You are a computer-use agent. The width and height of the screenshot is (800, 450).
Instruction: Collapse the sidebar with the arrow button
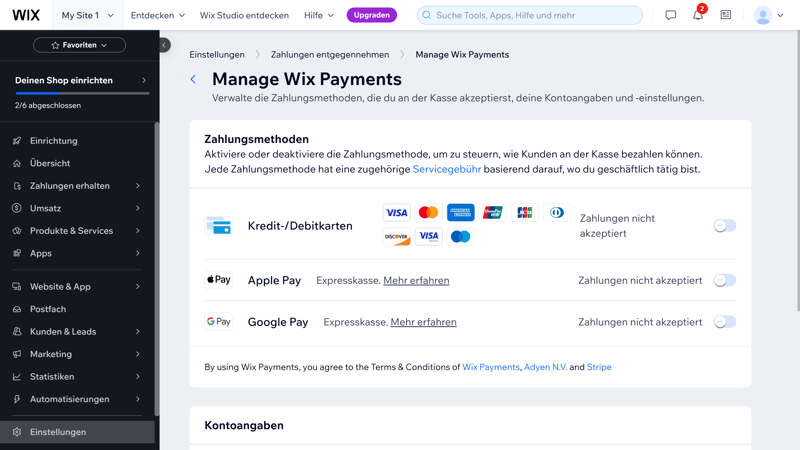[x=164, y=45]
